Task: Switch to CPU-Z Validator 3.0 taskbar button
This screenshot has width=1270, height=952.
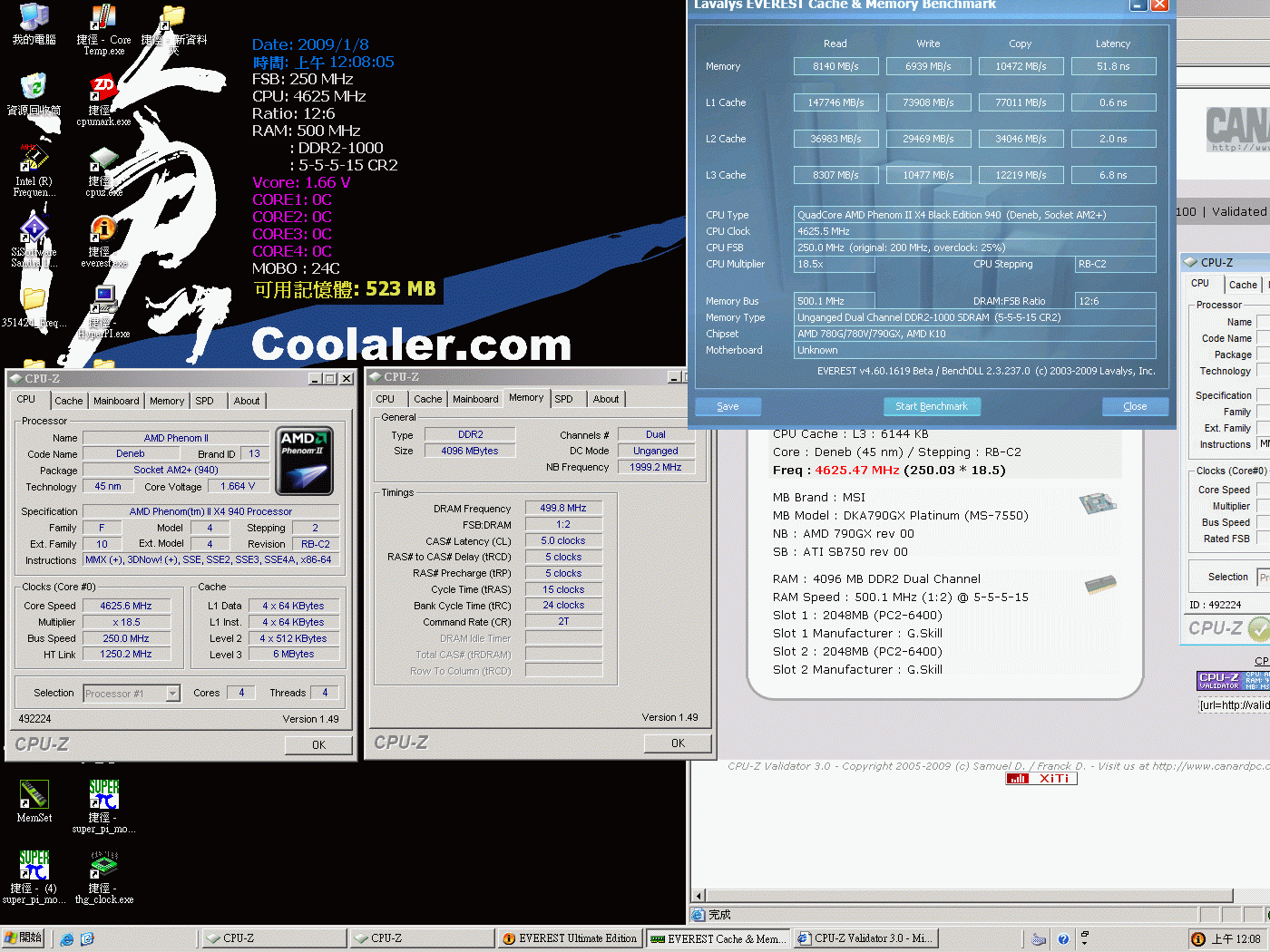Action: pos(865,938)
